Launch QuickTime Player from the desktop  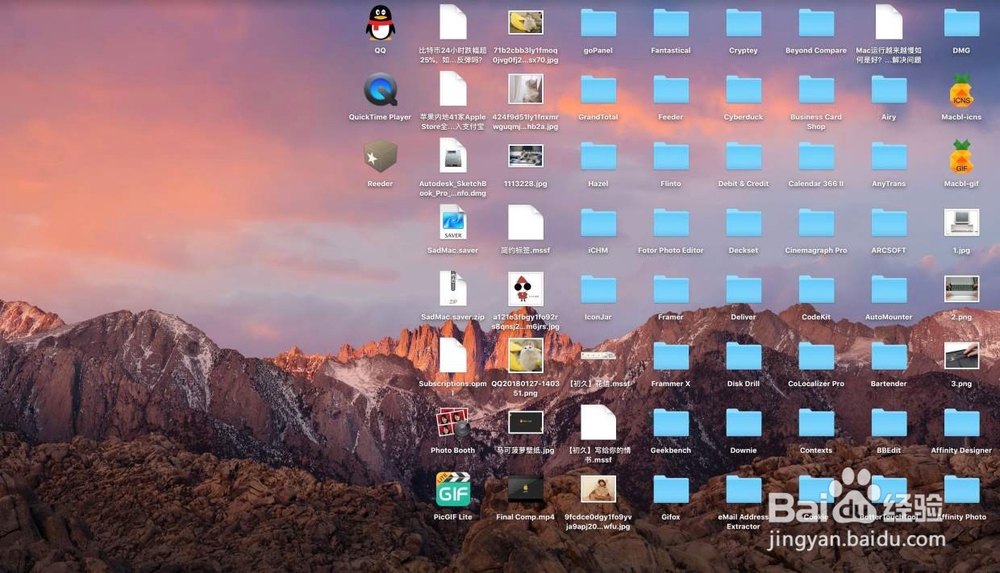(x=380, y=89)
